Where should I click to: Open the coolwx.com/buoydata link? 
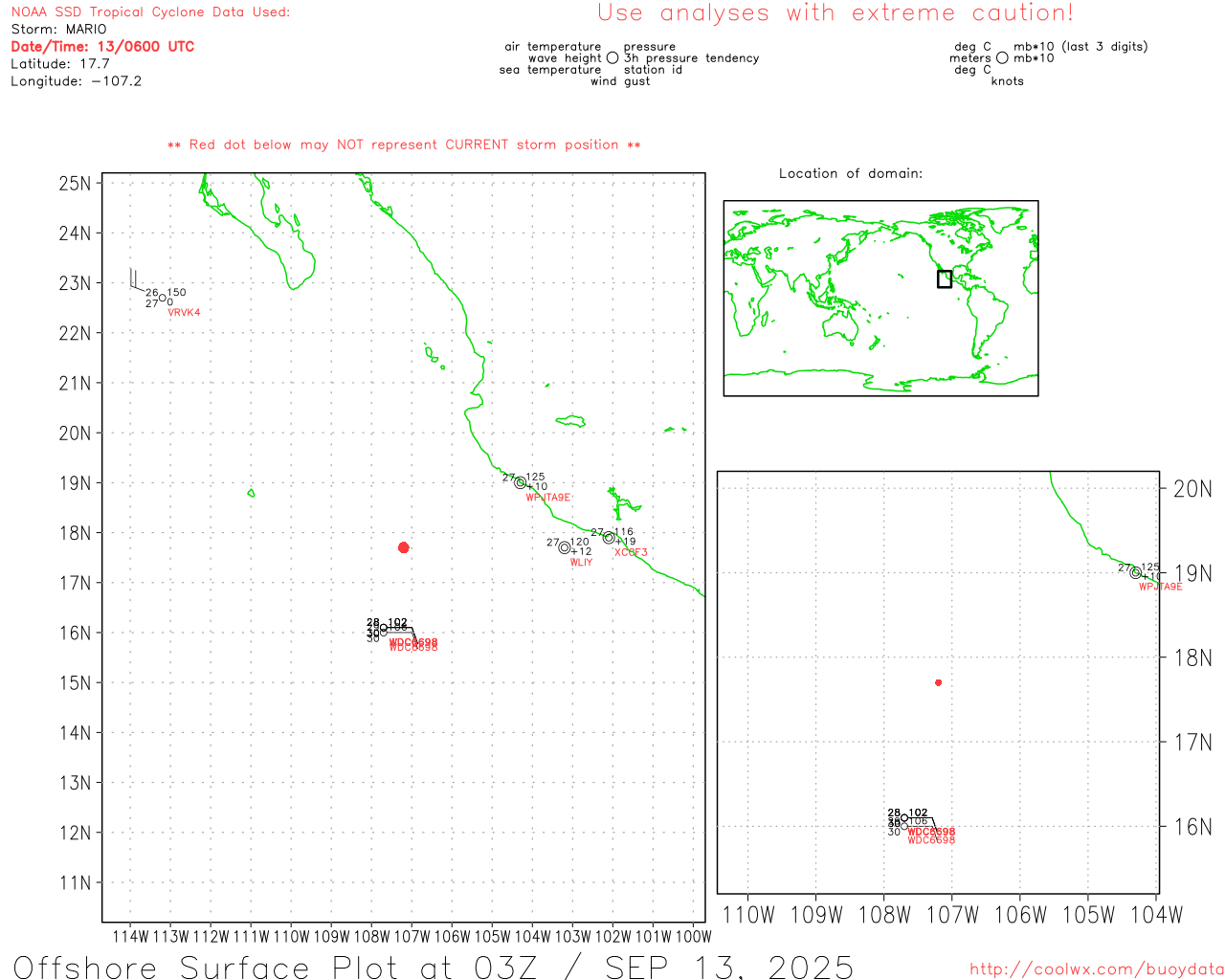click(1097, 969)
